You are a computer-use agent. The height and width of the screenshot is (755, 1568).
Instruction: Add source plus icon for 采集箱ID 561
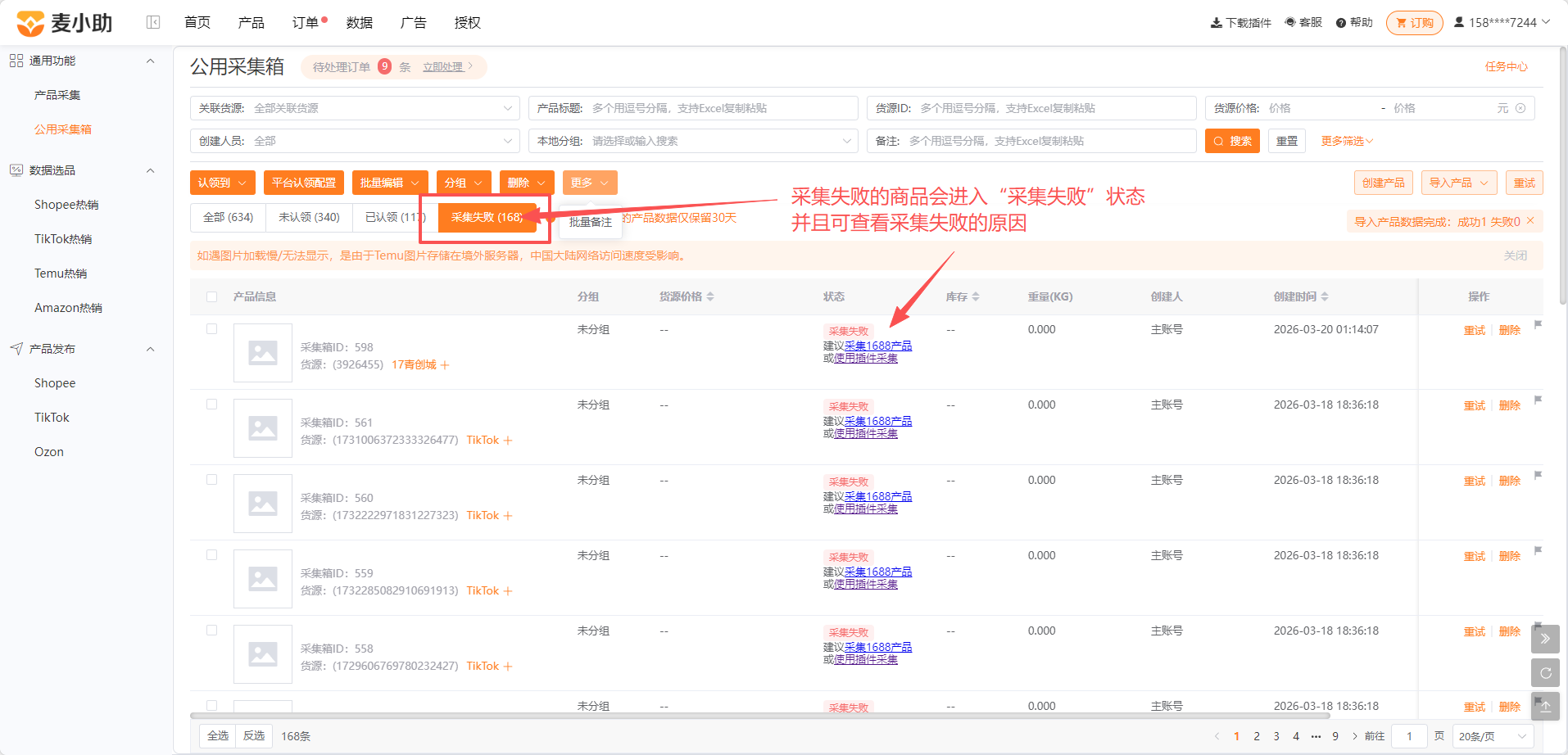[508, 441]
